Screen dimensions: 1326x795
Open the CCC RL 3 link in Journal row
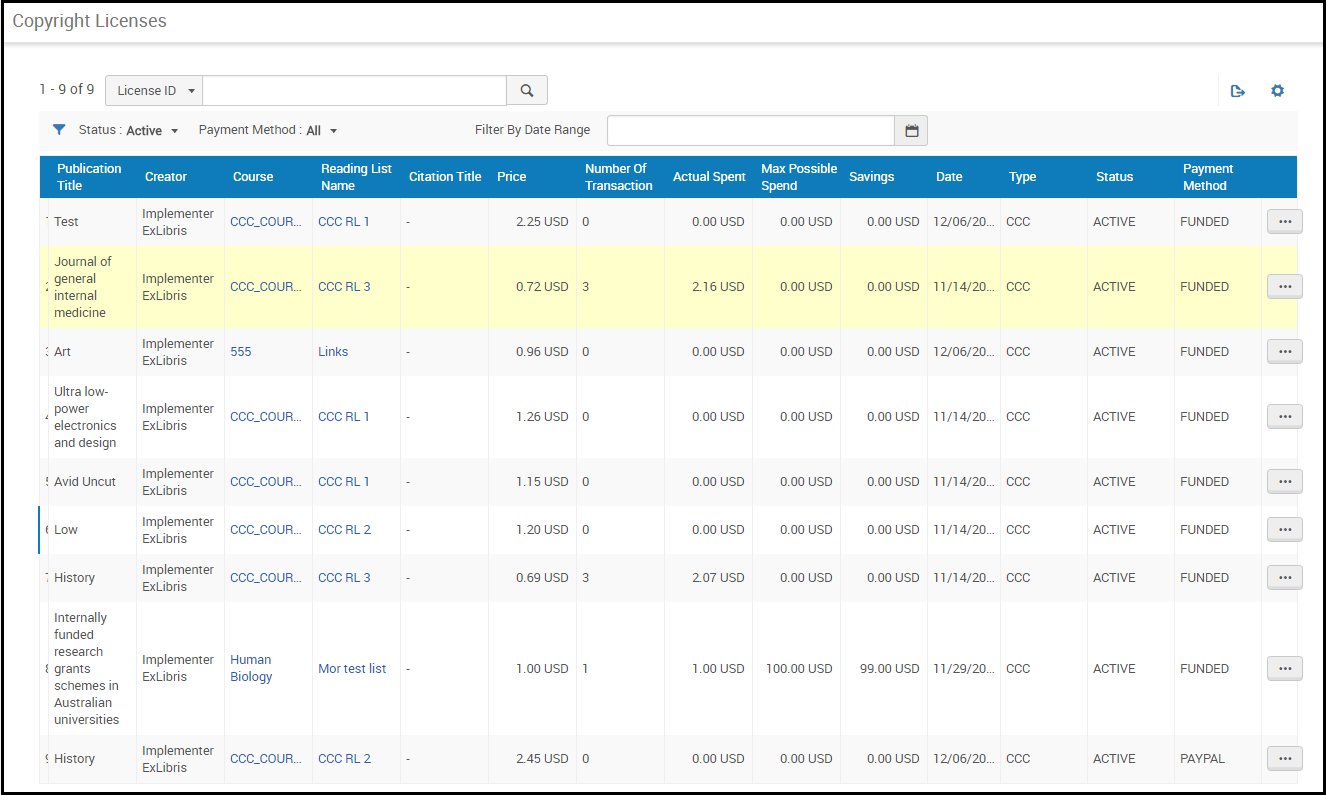(344, 287)
